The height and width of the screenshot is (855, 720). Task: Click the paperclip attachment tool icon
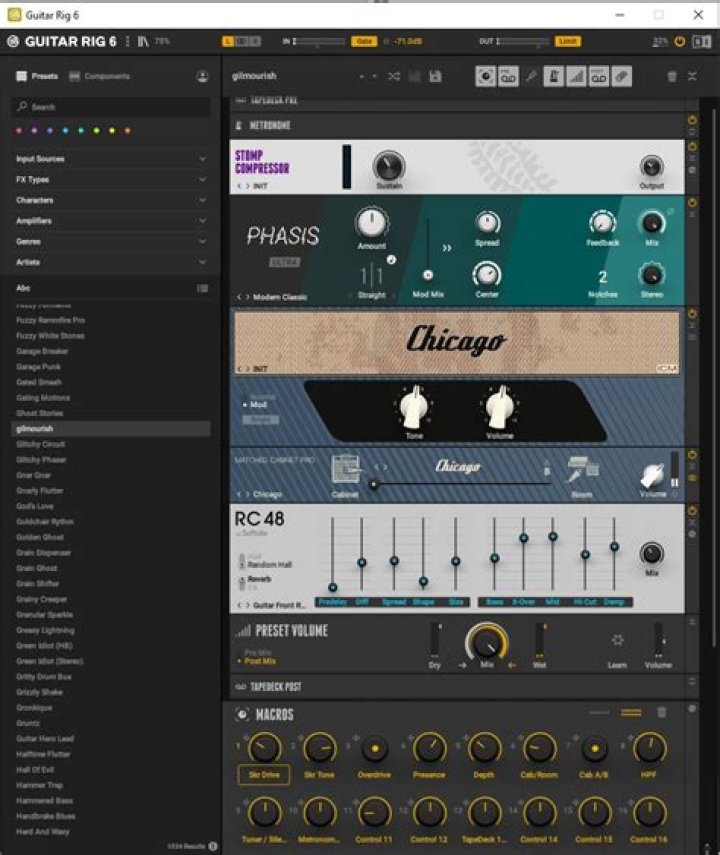click(621, 76)
